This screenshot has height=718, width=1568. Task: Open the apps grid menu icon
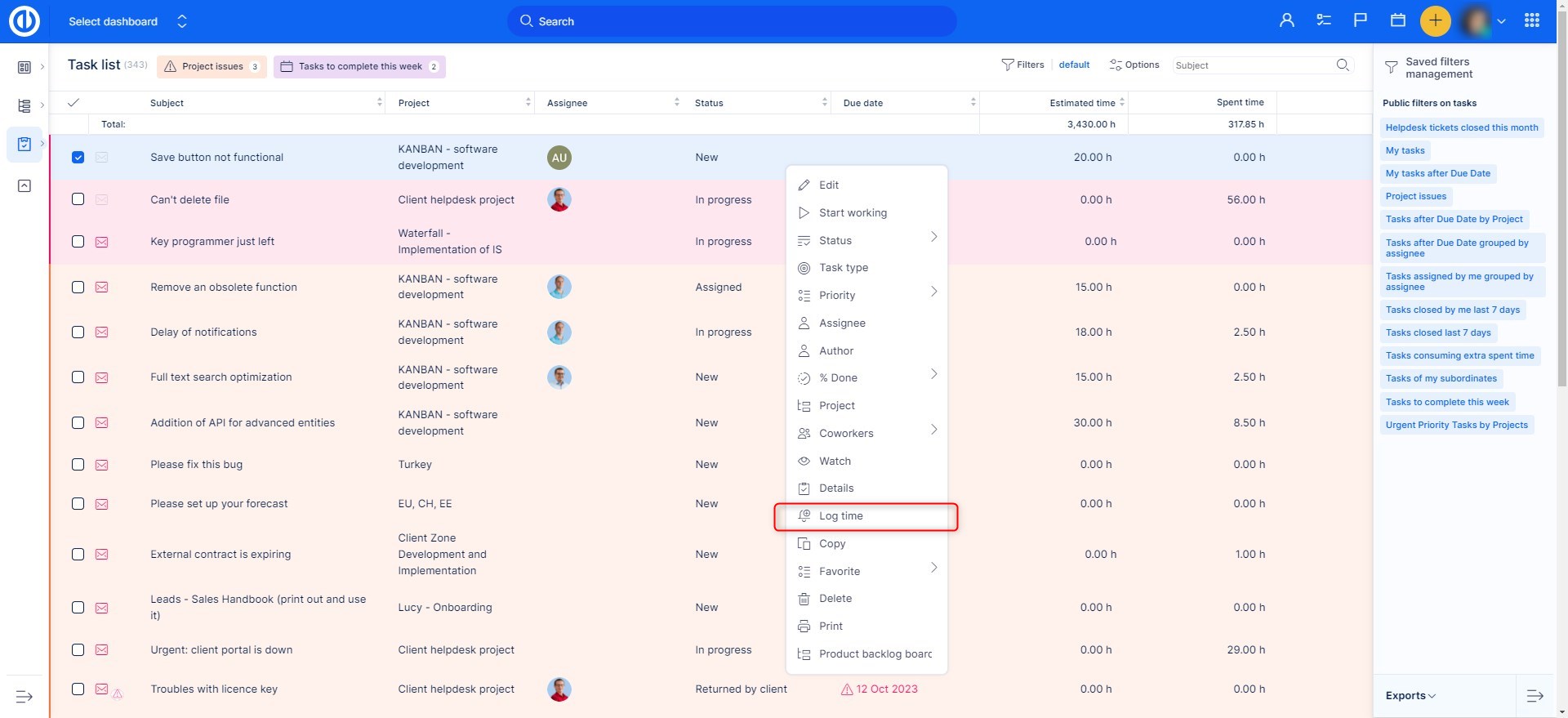pyautogui.click(x=1532, y=21)
